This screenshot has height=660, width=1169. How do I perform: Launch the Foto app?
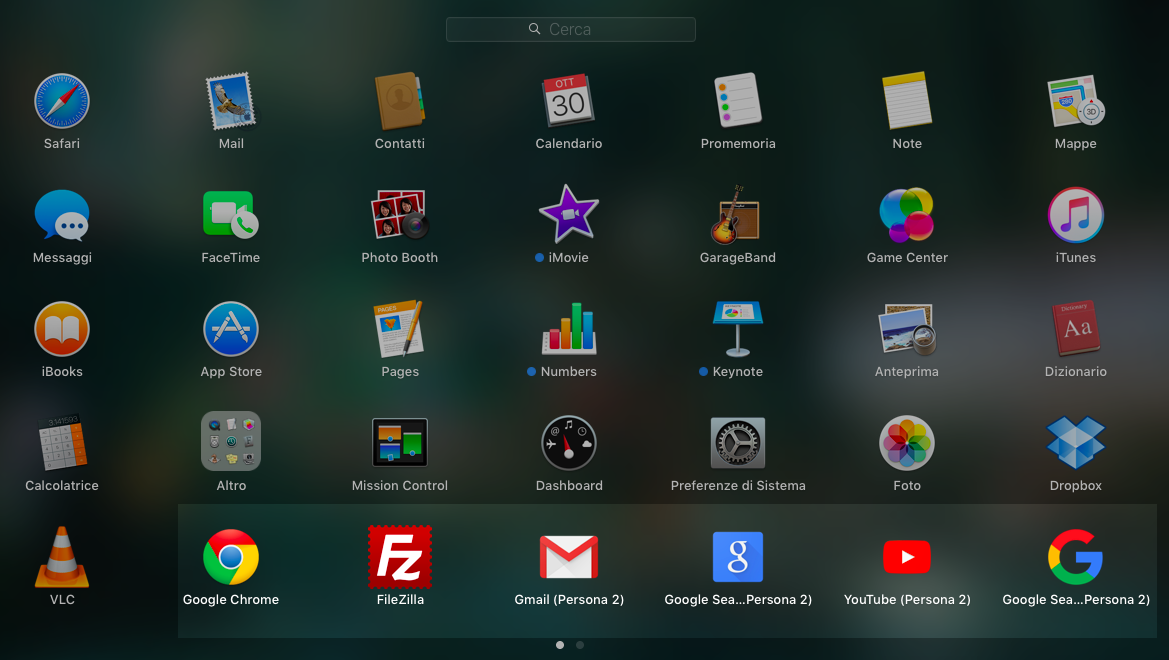(x=907, y=443)
